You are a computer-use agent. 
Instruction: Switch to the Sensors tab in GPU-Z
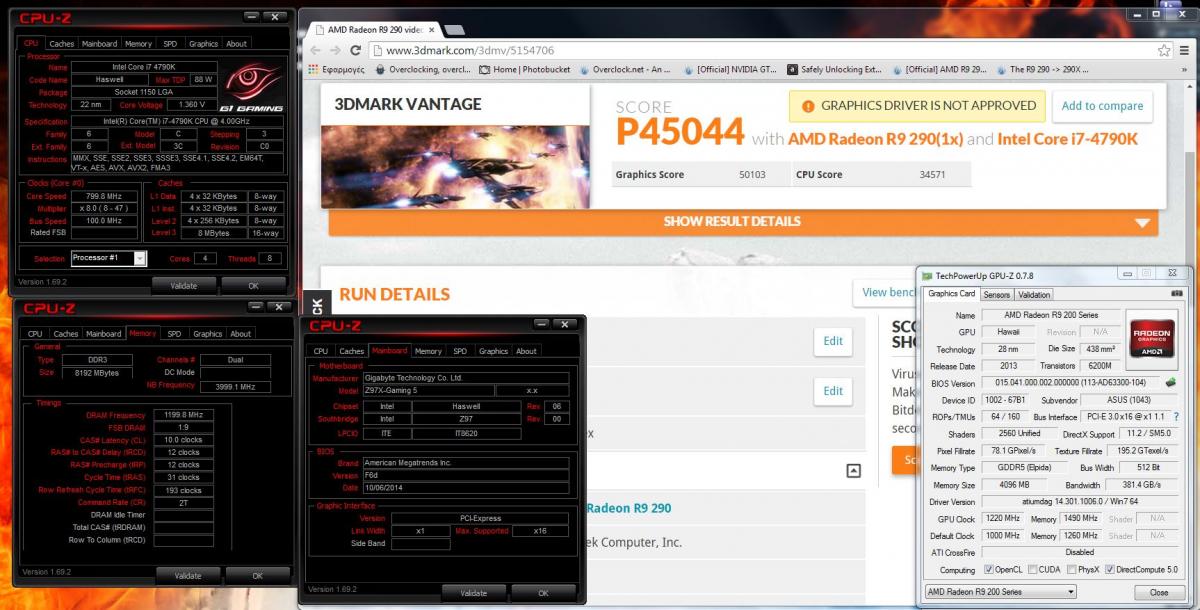coord(996,295)
